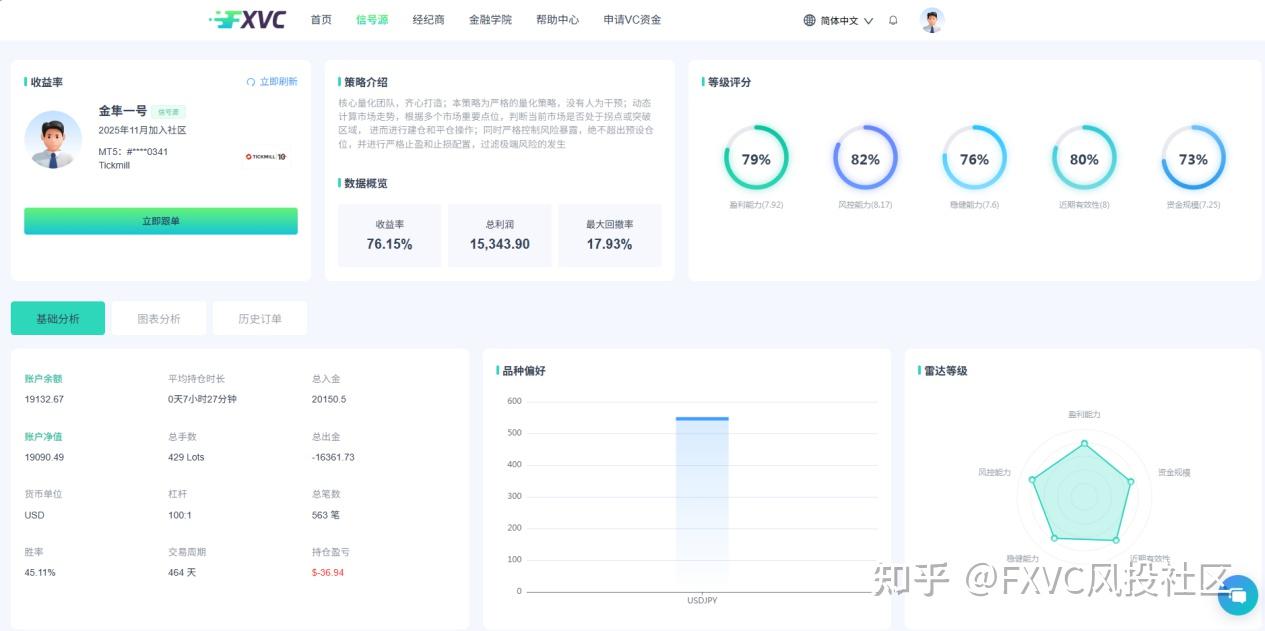
Task: Open 申请VC资金 in the top menu
Action: pos(632,19)
